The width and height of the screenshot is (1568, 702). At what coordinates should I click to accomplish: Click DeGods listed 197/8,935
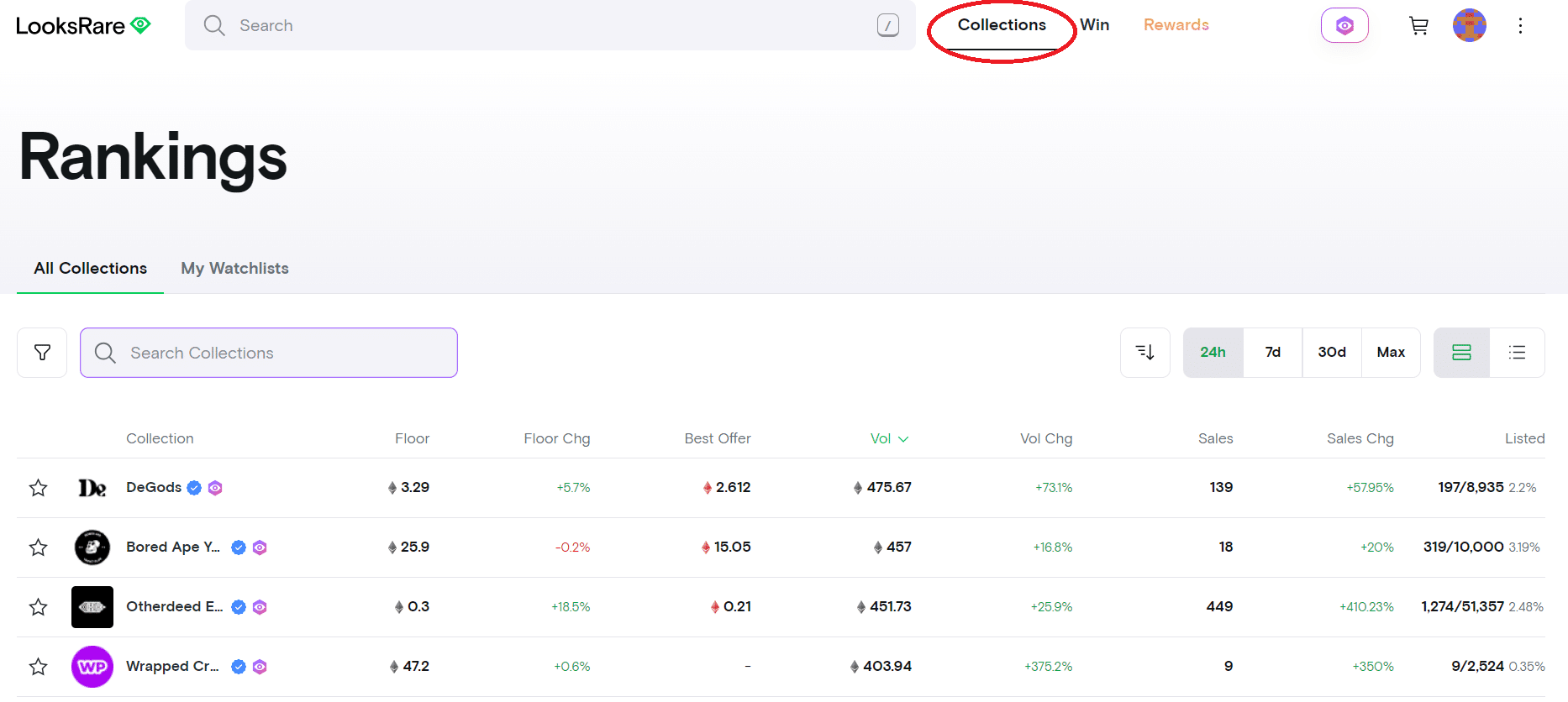tap(1471, 487)
